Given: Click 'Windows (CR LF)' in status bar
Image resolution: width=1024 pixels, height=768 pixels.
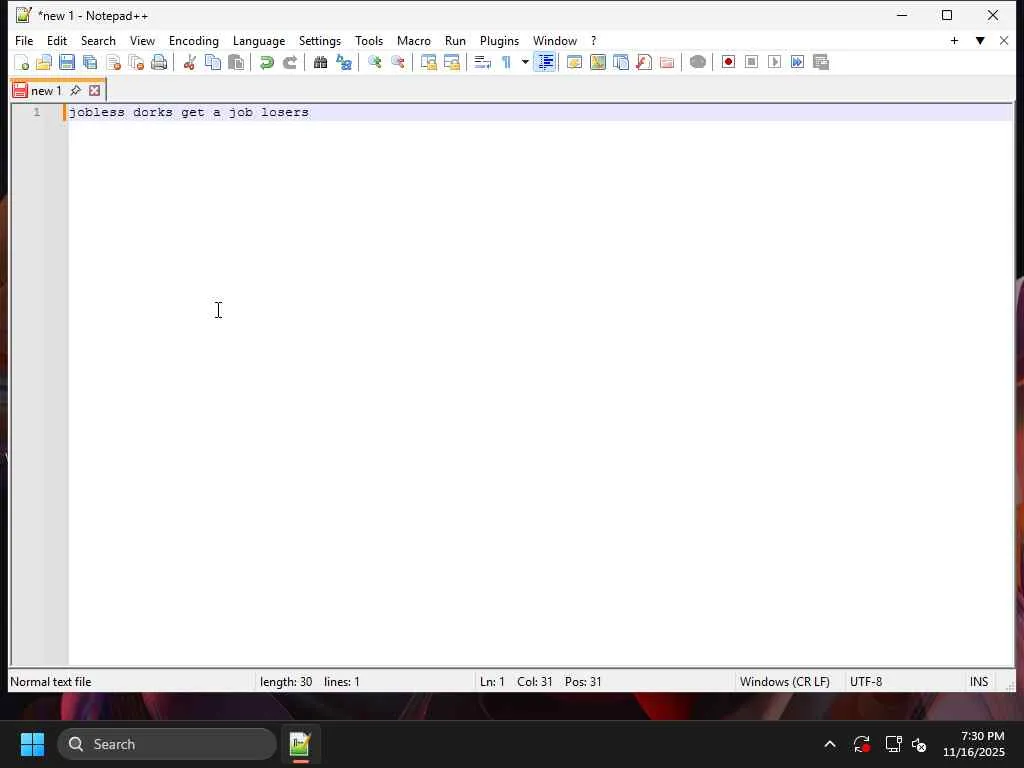Looking at the screenshot, I should point(784,682).
